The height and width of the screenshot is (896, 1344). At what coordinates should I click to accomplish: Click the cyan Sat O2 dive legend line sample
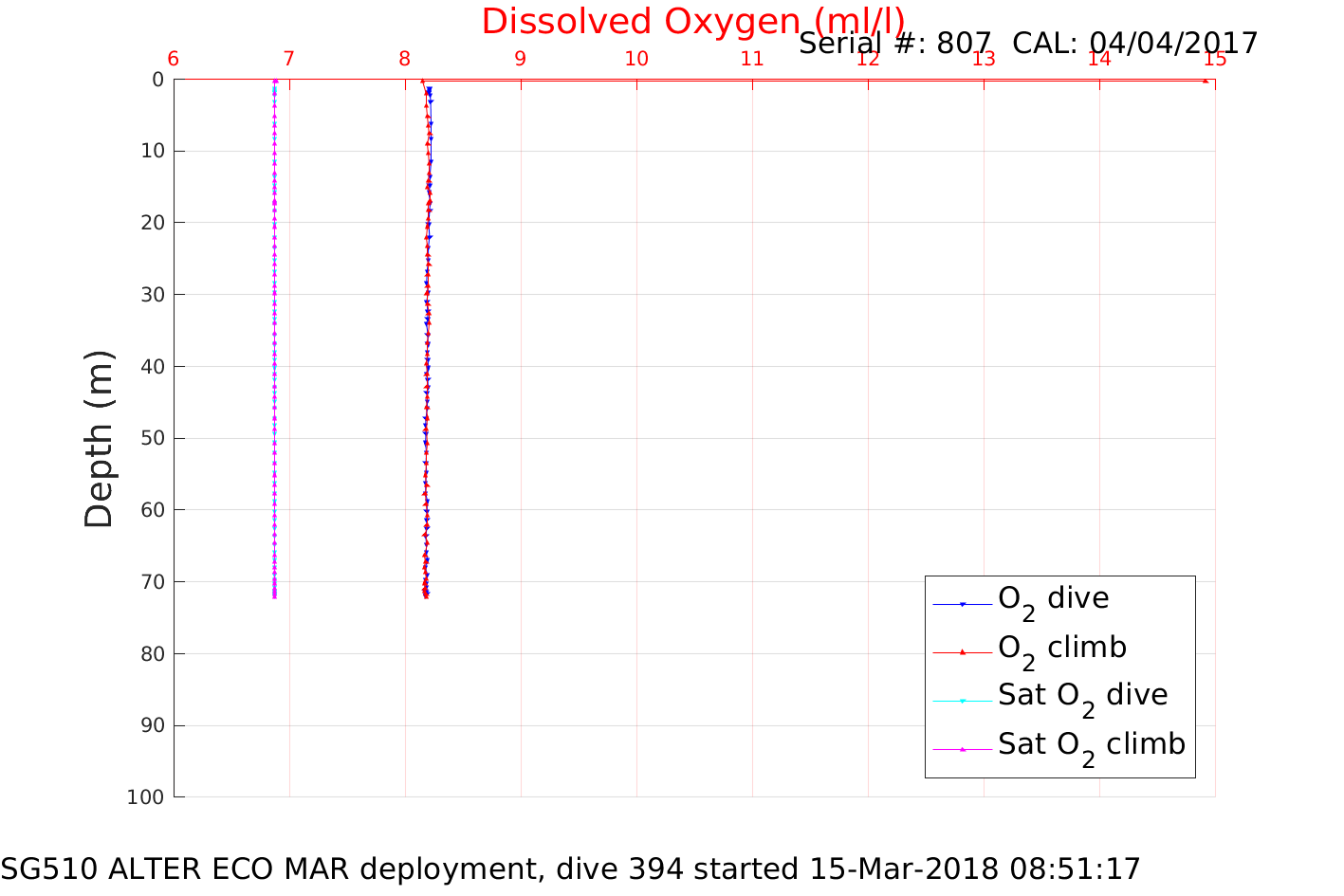(962, 701)
